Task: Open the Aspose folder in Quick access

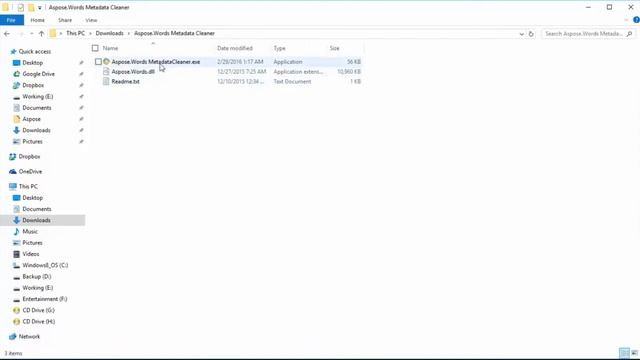Action: point(31,119)
